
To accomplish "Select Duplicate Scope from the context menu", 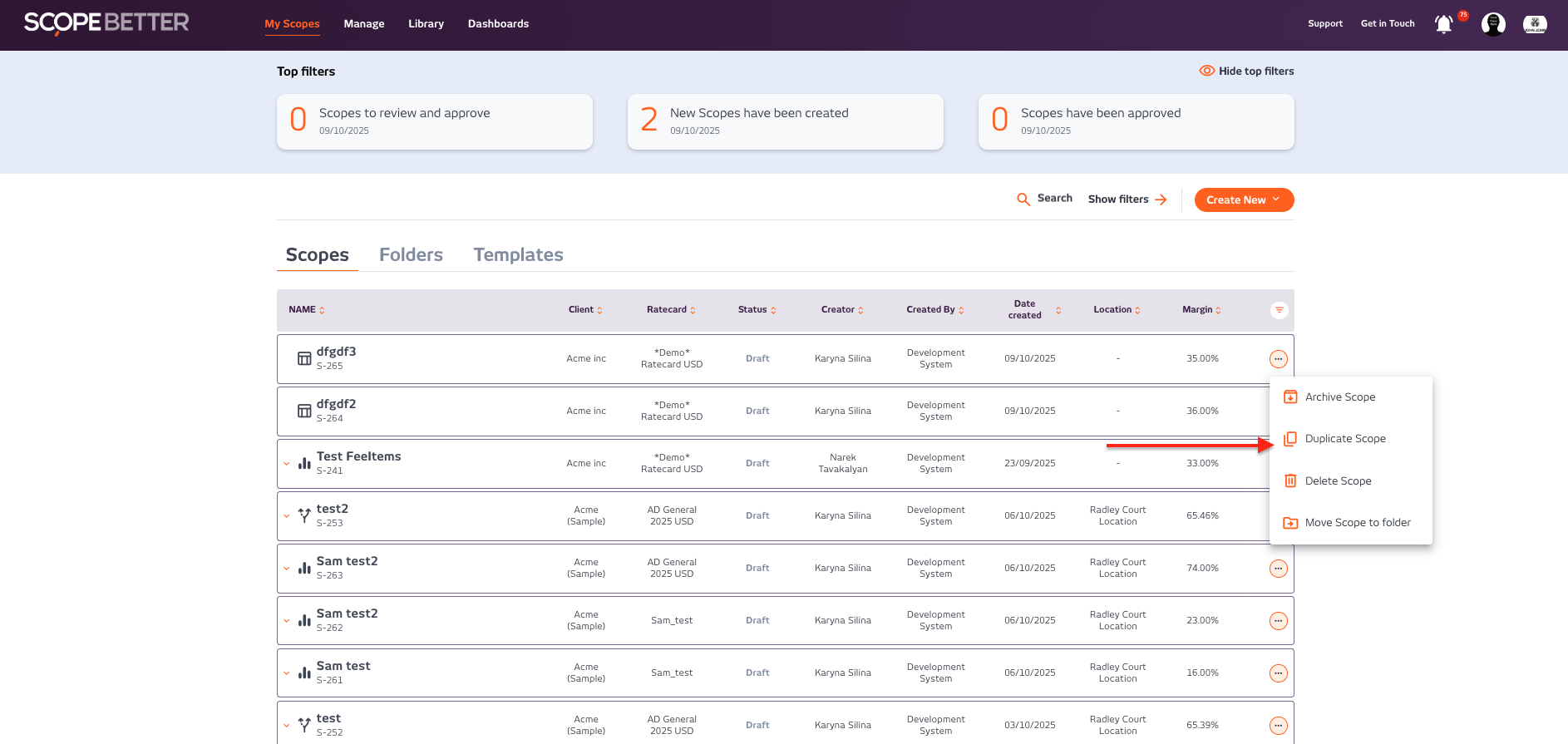I will (x=1344, y=439).
